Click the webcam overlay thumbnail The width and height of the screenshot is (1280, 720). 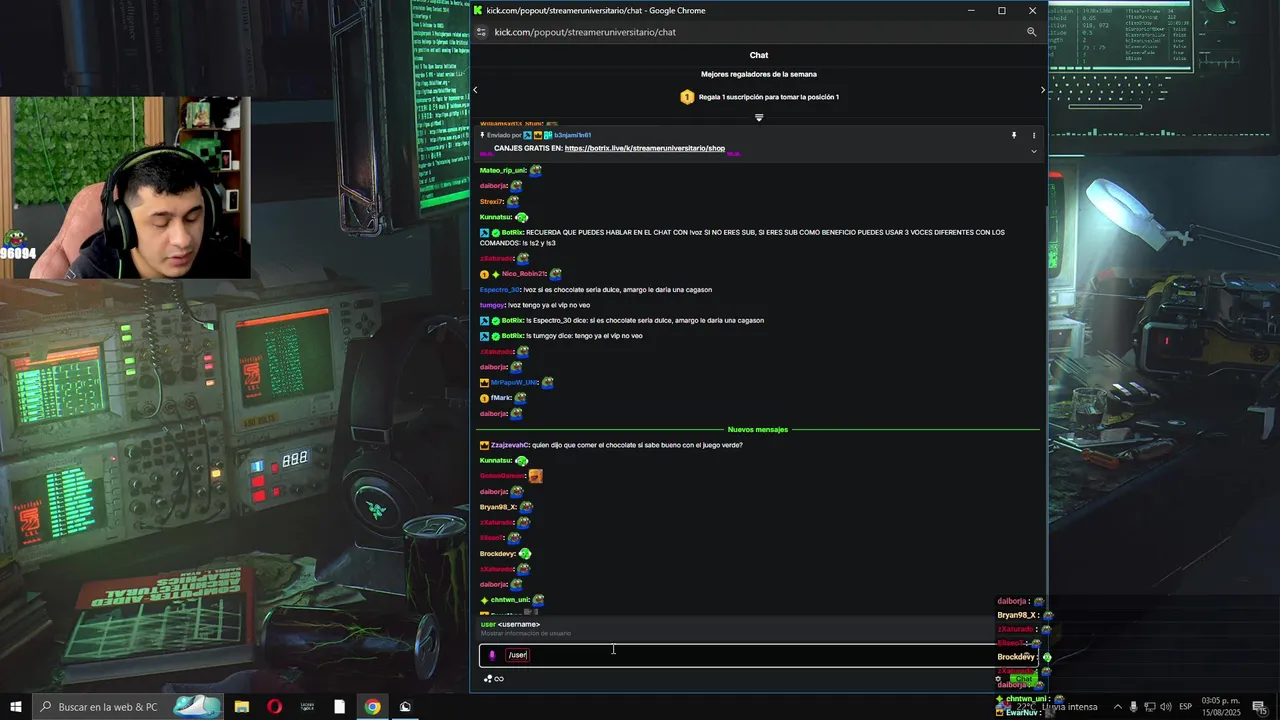tap(125, 187)
